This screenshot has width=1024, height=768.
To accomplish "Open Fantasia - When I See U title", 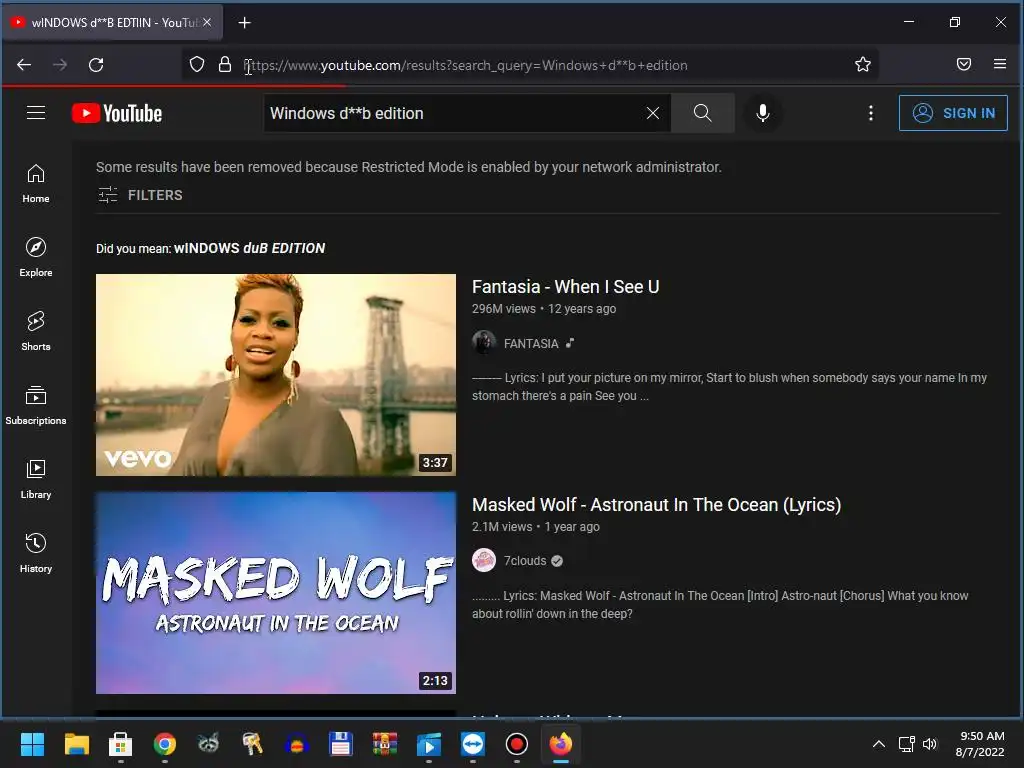I will pyautogui.click(x=566, y=287).
